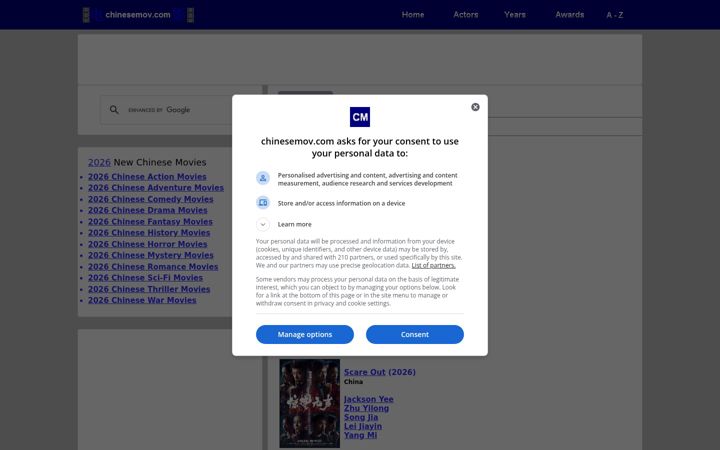720x450 pixels.
Task: Open the Scare Out (2026) movie poster
Action: [x=309, y=403]
